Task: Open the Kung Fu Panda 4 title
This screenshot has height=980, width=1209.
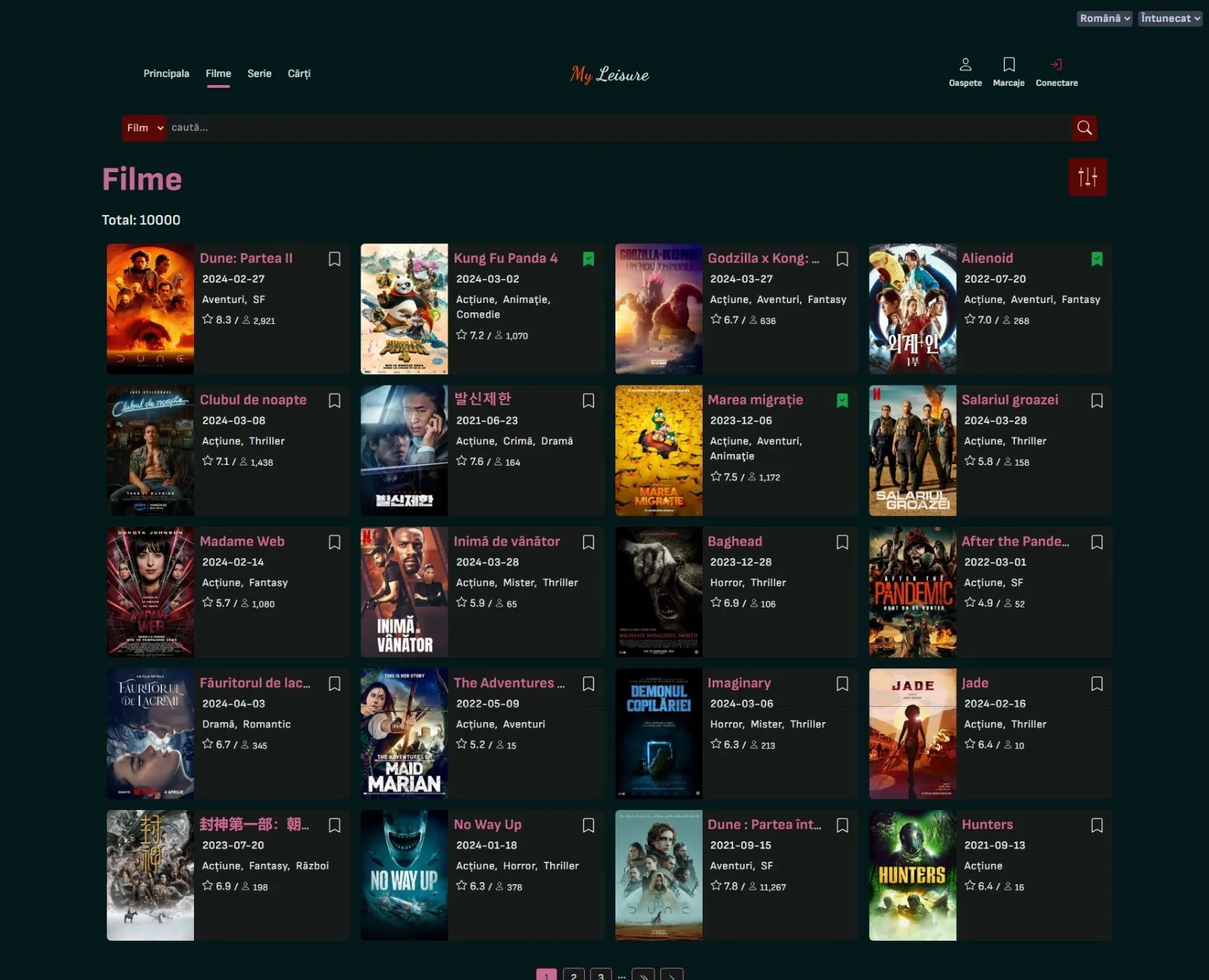Action: click(506, 258)
